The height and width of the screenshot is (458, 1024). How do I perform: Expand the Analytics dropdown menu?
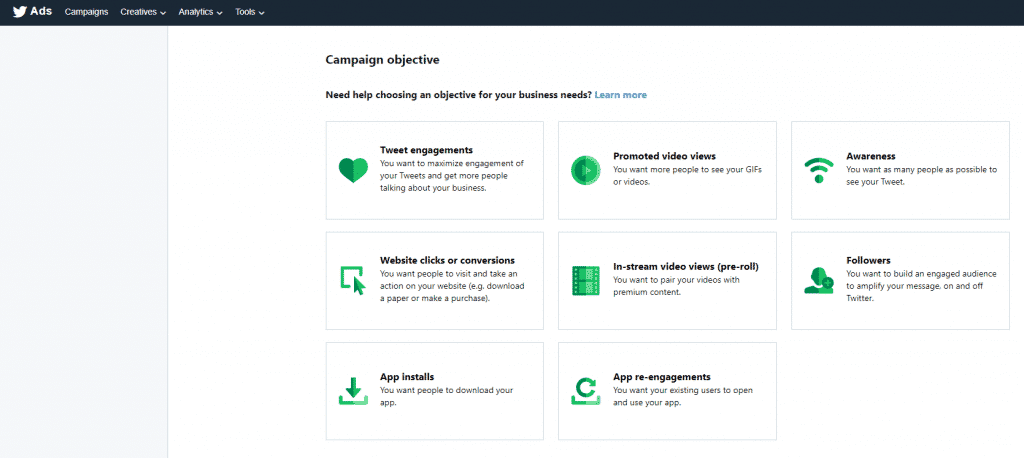201,12
